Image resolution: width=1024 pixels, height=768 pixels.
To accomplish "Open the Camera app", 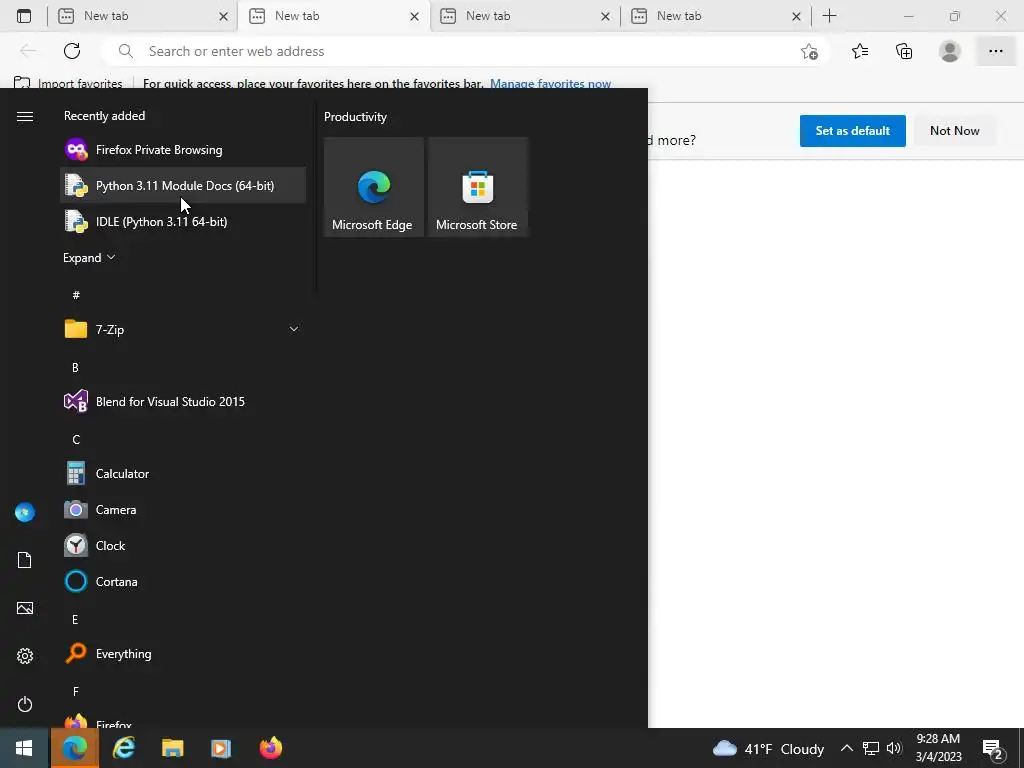I will click(x=183, y=509).
